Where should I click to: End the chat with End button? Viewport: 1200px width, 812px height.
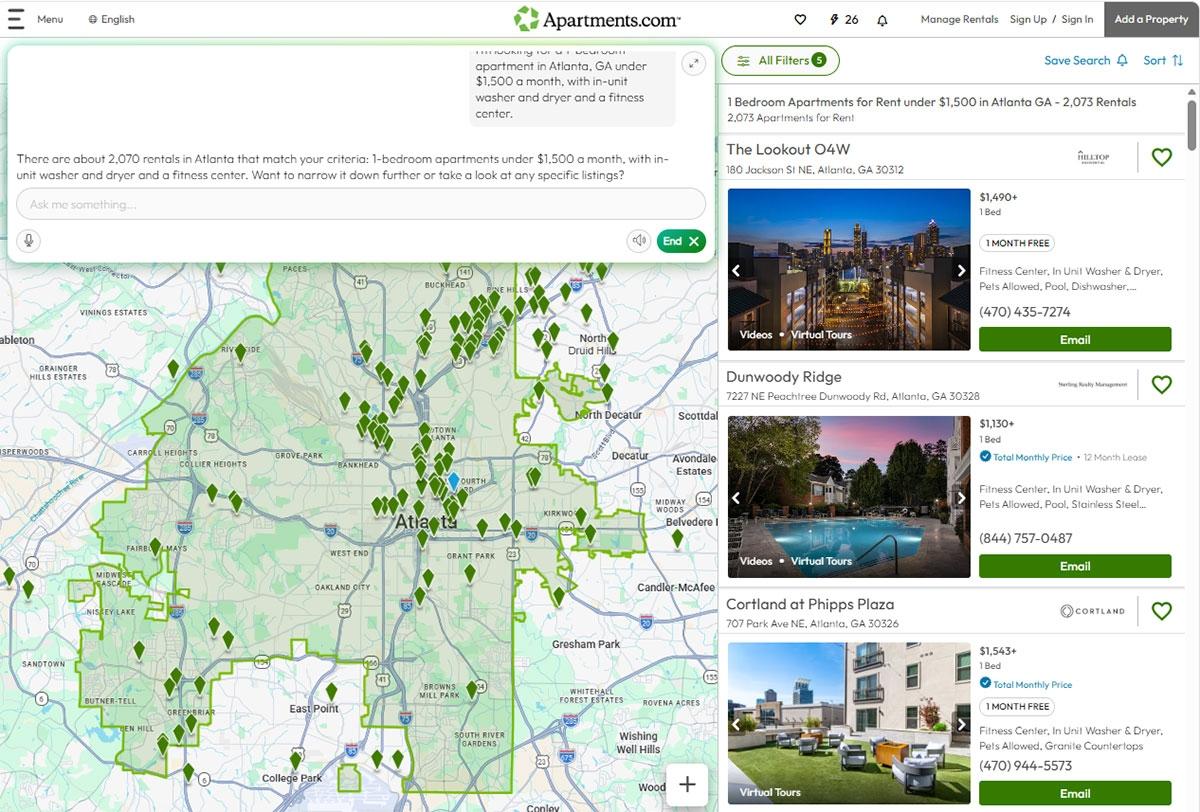pos(681,241)
